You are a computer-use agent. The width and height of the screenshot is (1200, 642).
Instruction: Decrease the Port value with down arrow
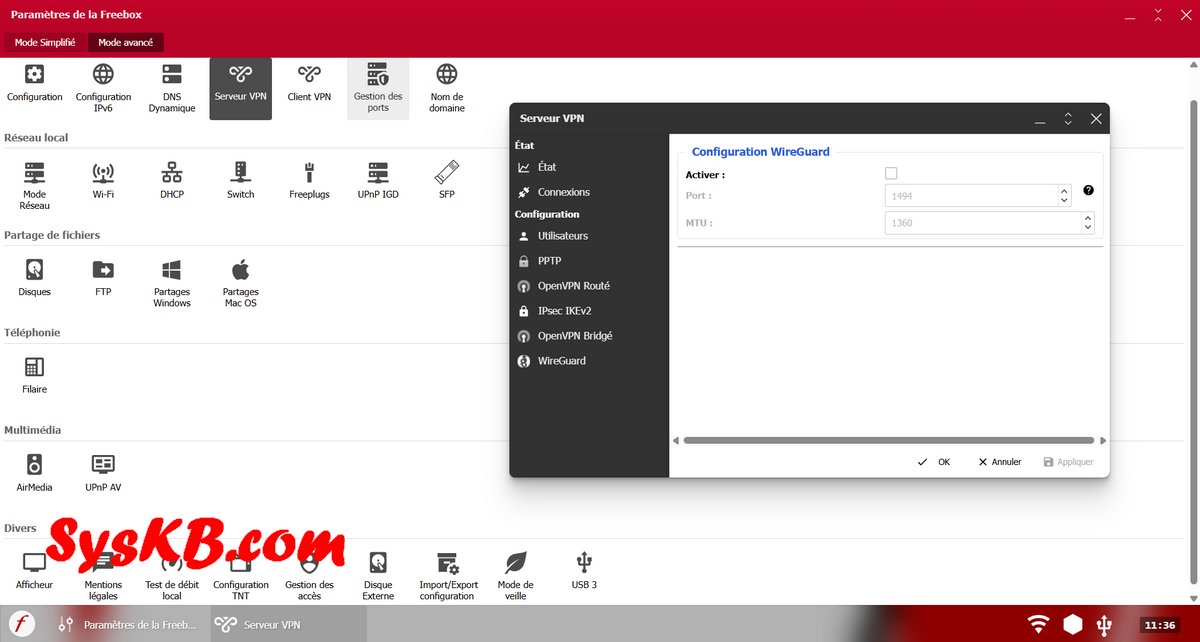[1065, 202]
